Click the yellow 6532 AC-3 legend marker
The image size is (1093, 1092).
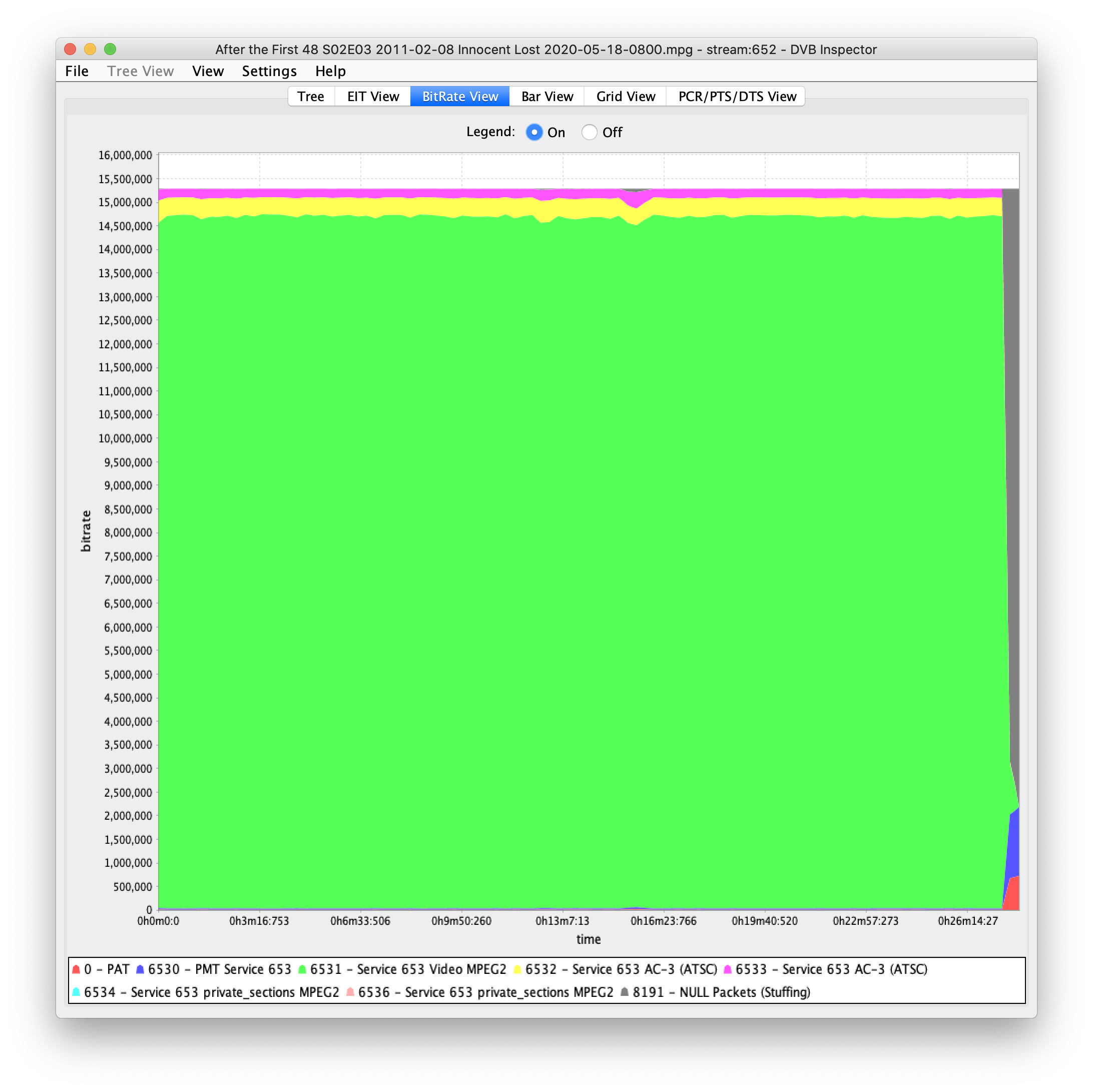517,969
